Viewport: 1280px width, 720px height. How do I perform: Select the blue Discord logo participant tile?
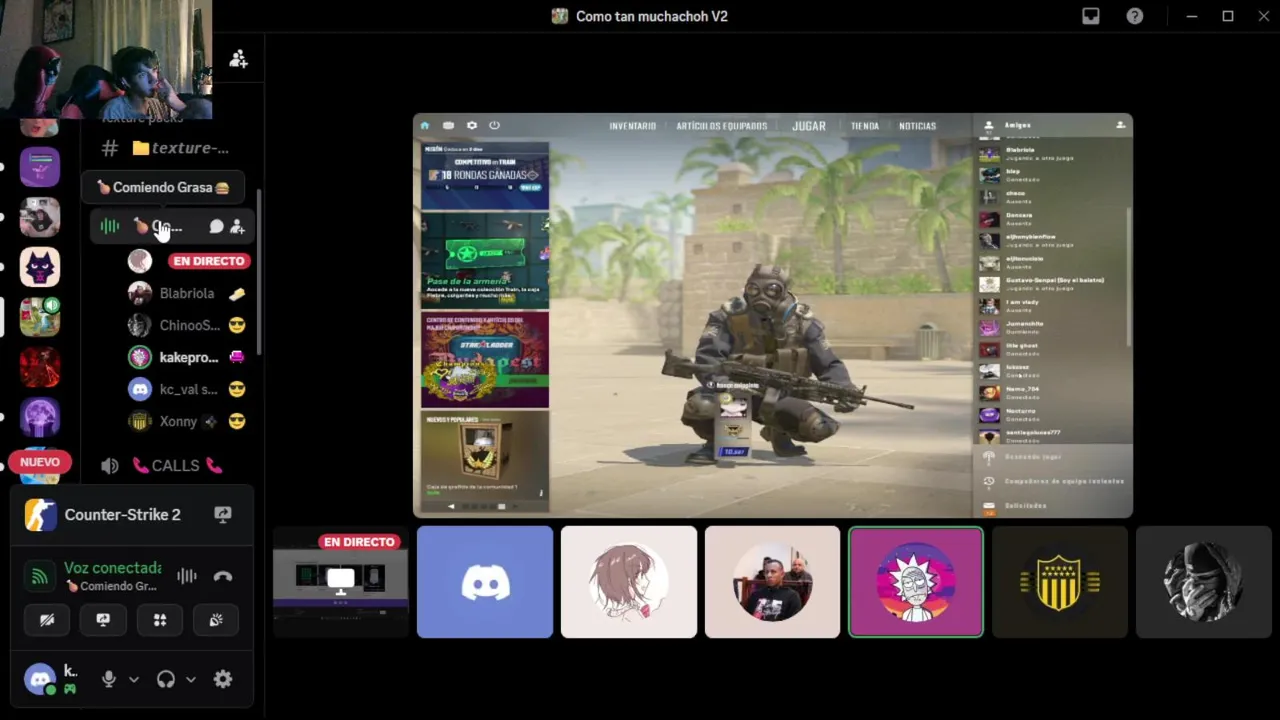pos(485,582)
